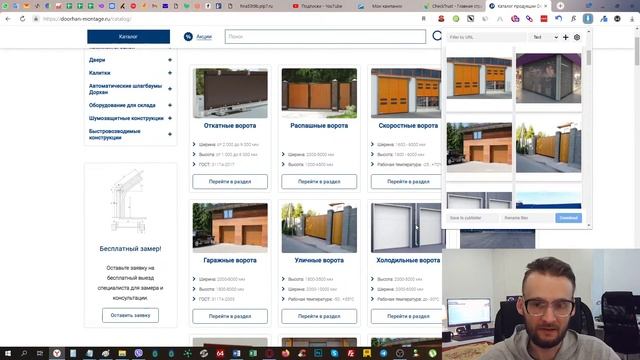Viewport: 640px width, 360px height.
Task: Focus the Rename files field
Action: [527, 218]
